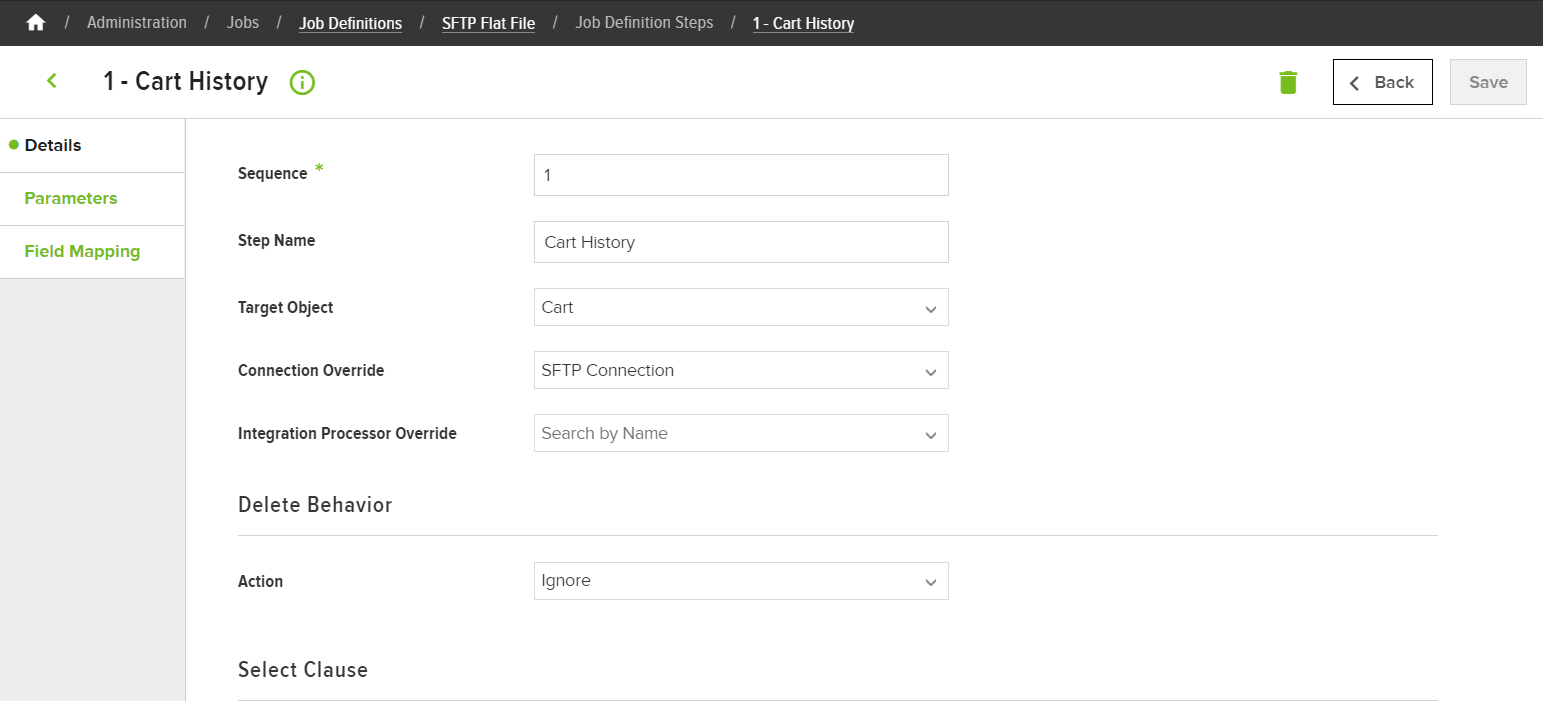
Task: Click Administration breadcrumb text
Action: click(x=137, y=22)
